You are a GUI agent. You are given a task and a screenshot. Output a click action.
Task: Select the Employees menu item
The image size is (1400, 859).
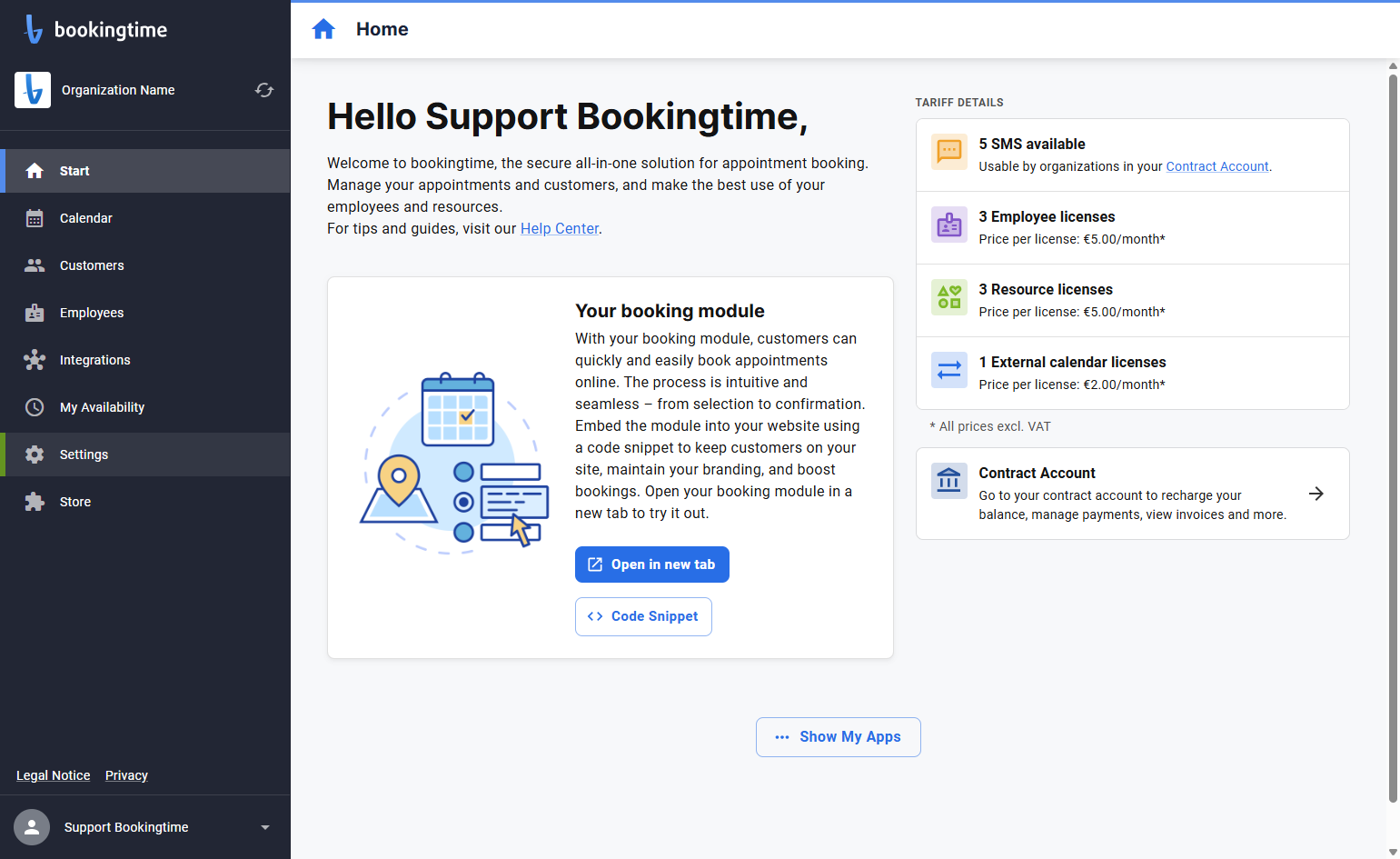(145, 313)
